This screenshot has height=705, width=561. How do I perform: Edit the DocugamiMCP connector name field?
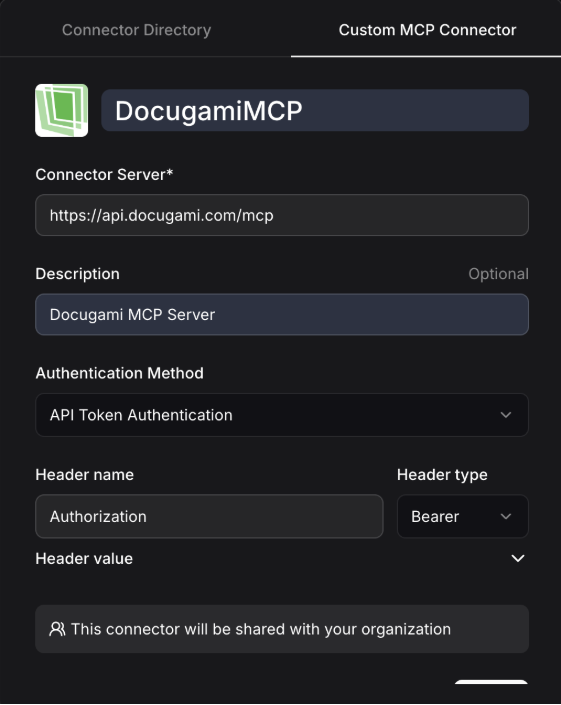coord(315,110)
